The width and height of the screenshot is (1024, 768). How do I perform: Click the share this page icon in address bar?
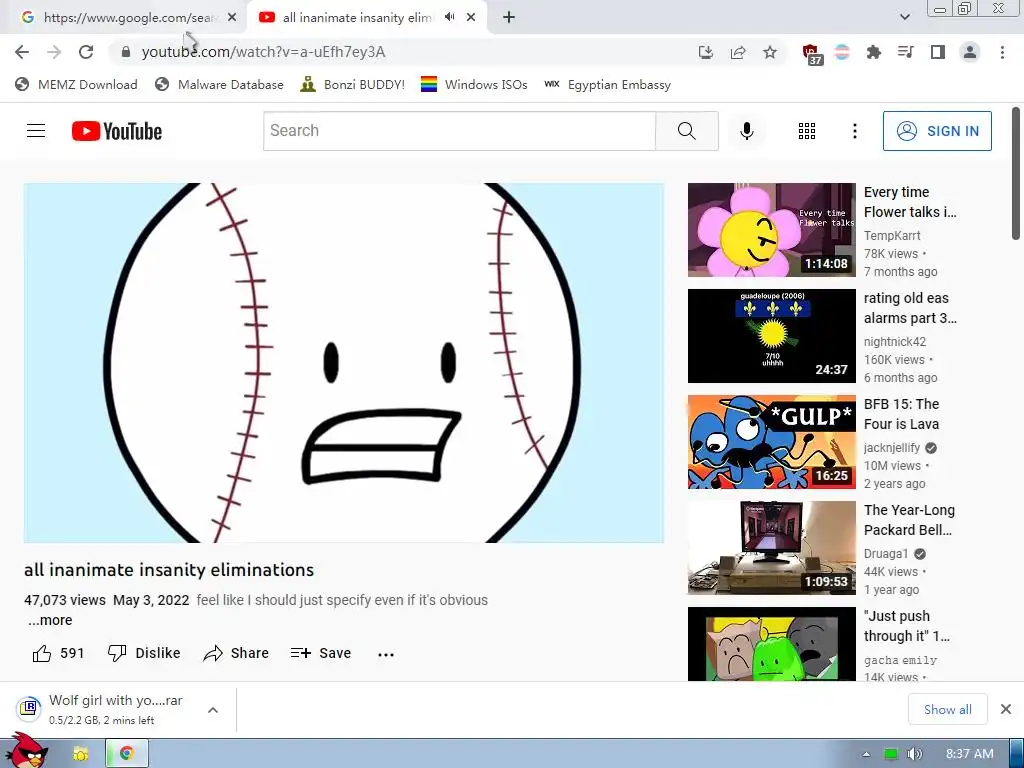tap(738, 52)
